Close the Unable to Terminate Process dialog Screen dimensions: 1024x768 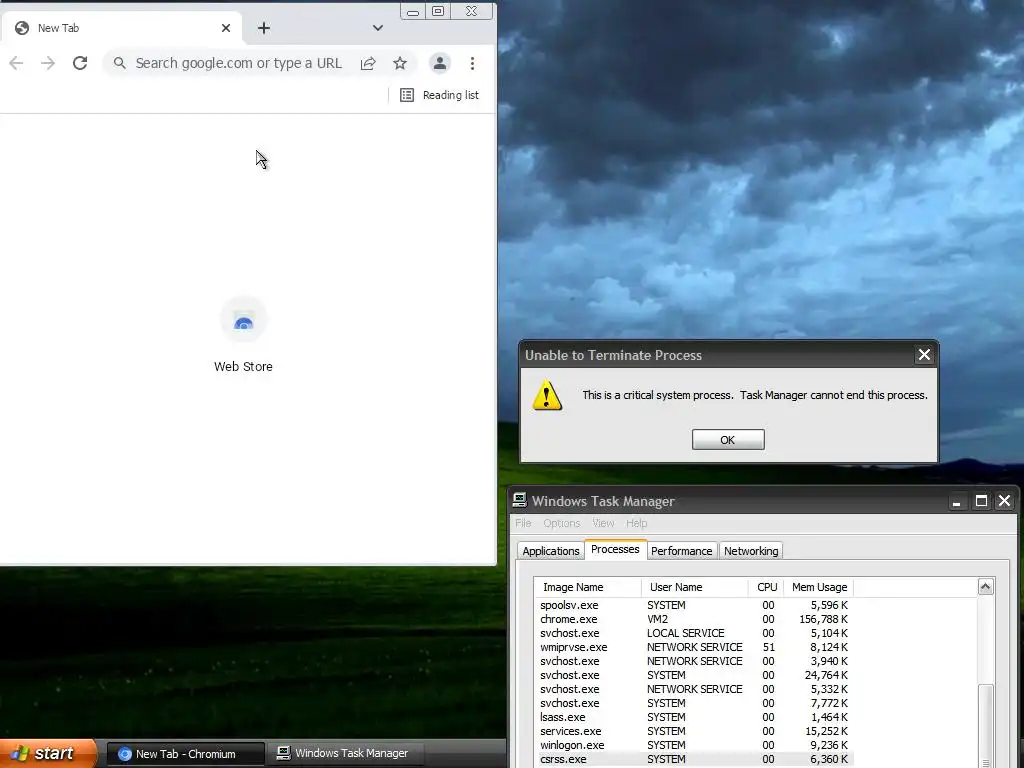tap(923, 355)
